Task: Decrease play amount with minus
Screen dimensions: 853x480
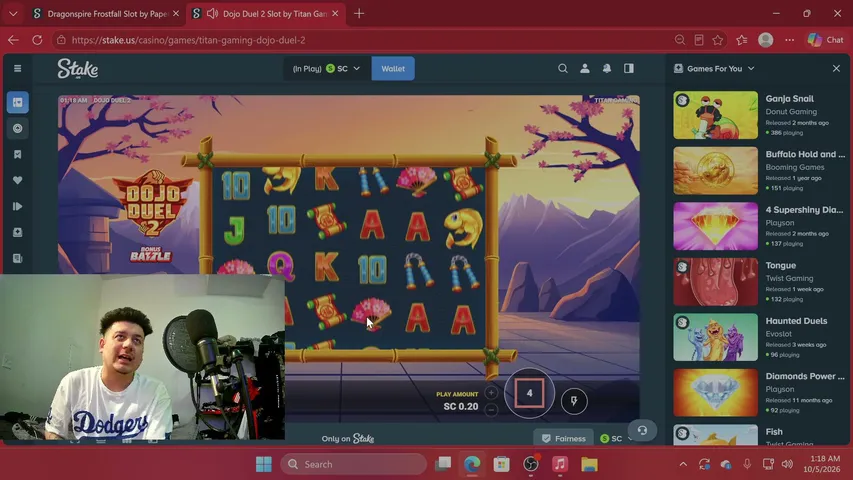Action: 491,410
